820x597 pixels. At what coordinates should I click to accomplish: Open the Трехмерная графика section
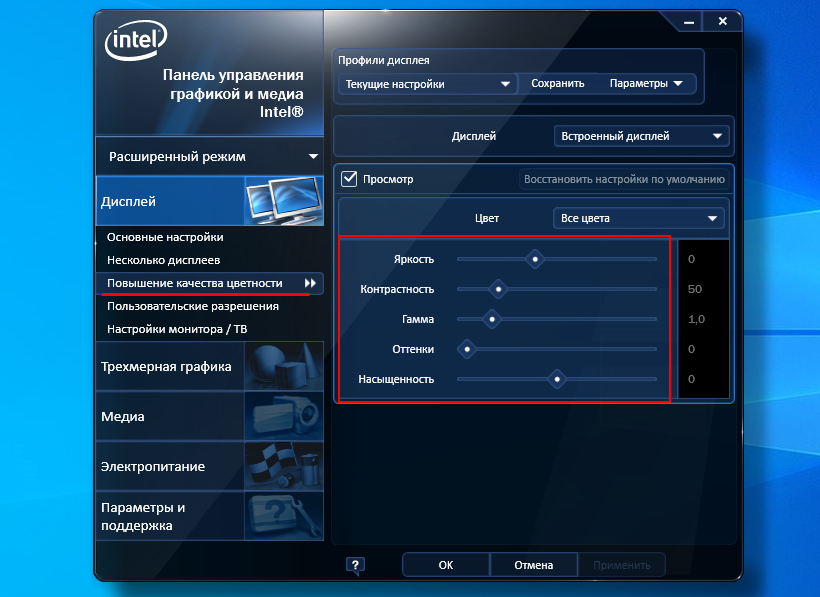[x=210, y=366]
